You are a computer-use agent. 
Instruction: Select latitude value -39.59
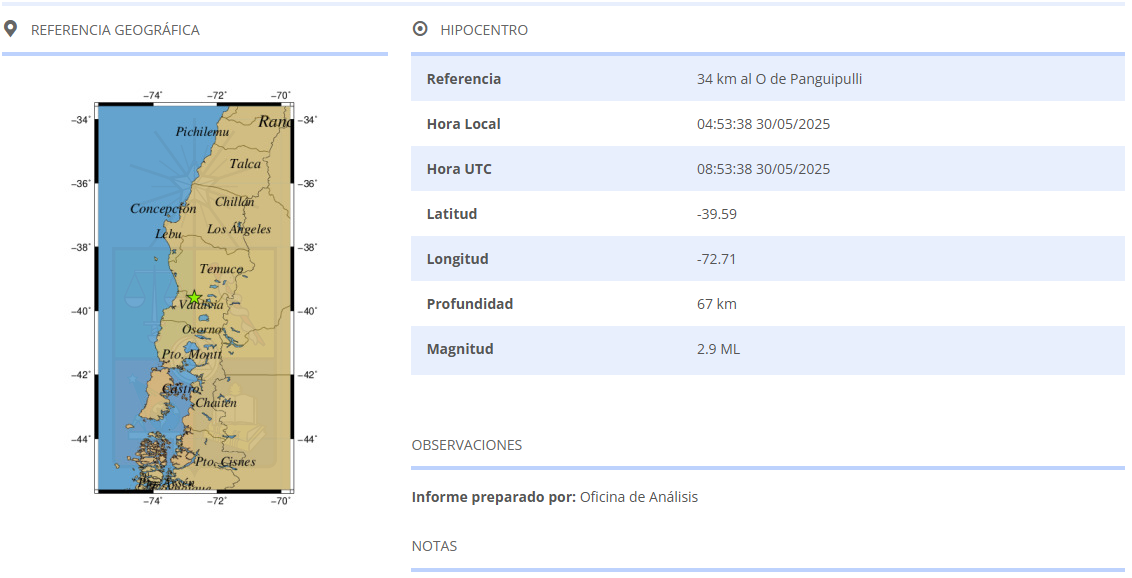(x=717, y=214)
